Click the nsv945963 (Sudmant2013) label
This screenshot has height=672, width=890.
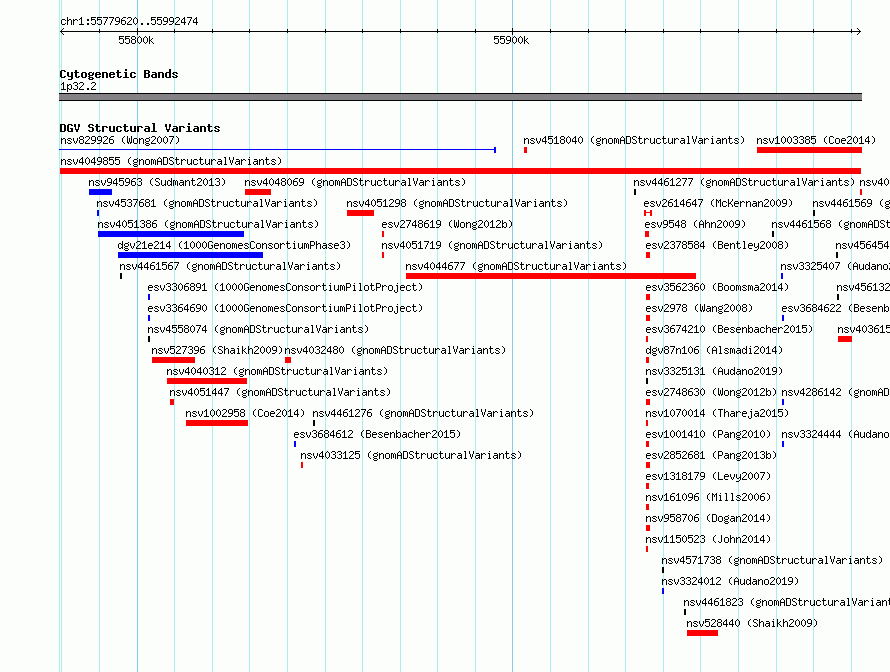(157, 182)
